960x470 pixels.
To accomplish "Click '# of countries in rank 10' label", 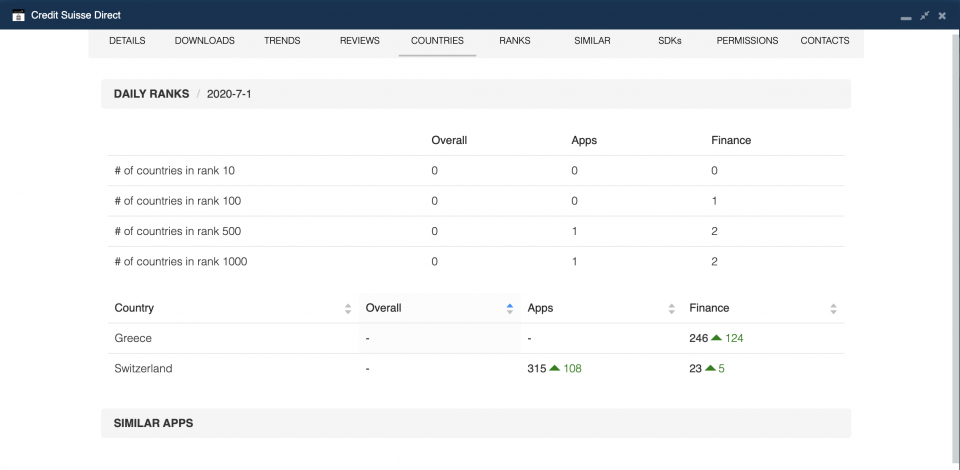I will tap(174, 171).
